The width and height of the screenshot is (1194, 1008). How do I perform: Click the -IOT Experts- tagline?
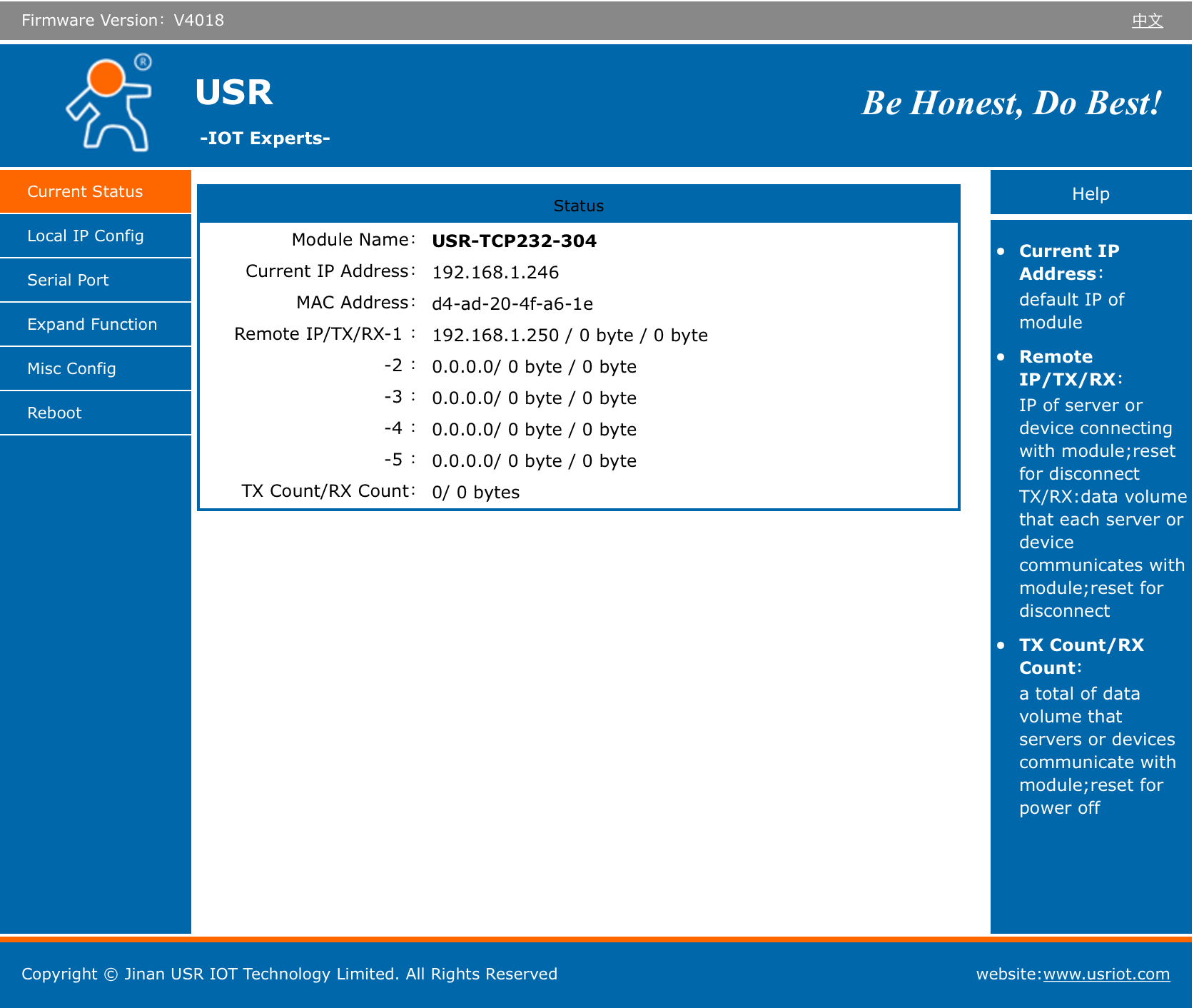[265, 138]
